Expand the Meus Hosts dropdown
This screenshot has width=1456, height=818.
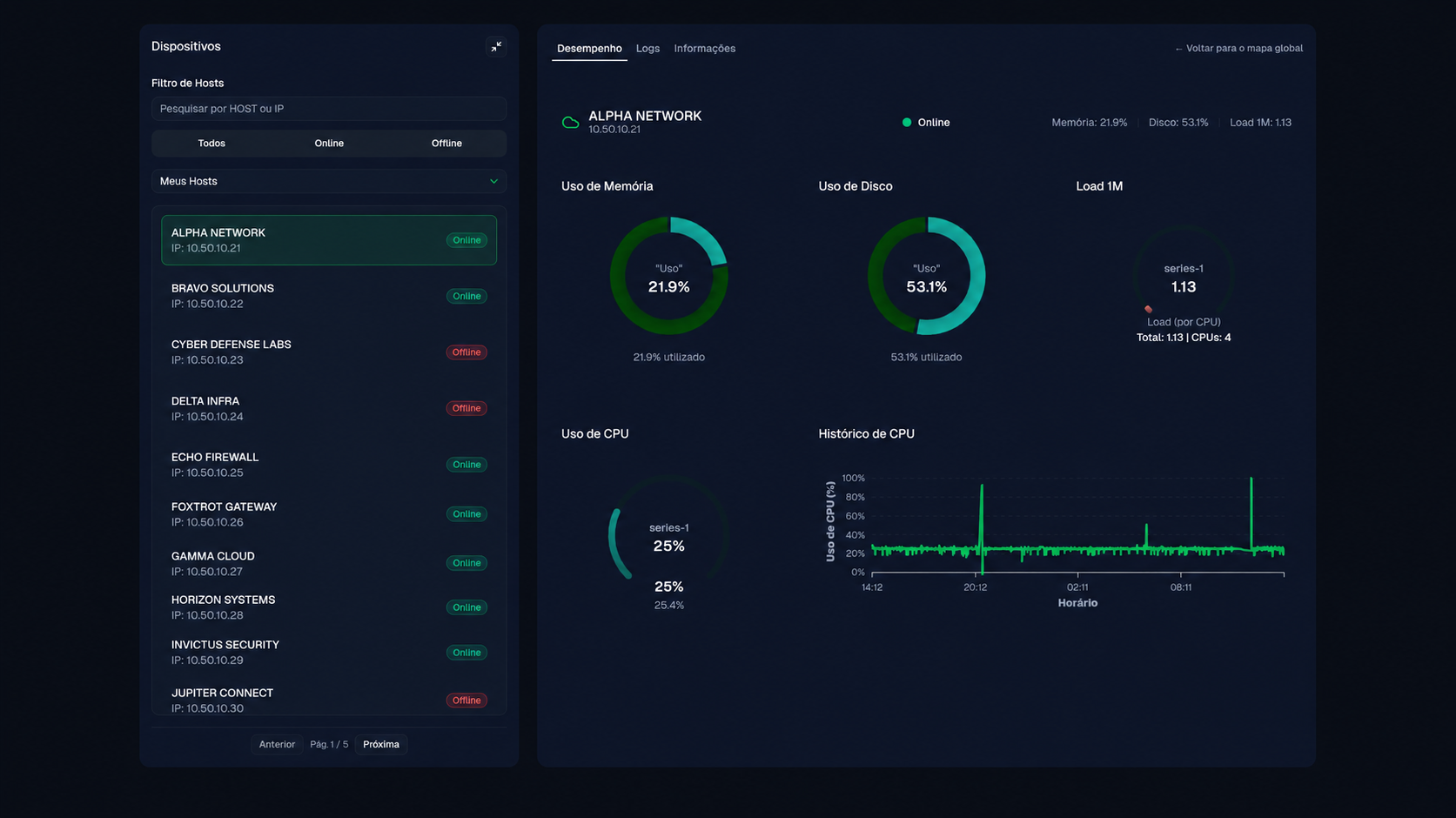pos(329,181)
